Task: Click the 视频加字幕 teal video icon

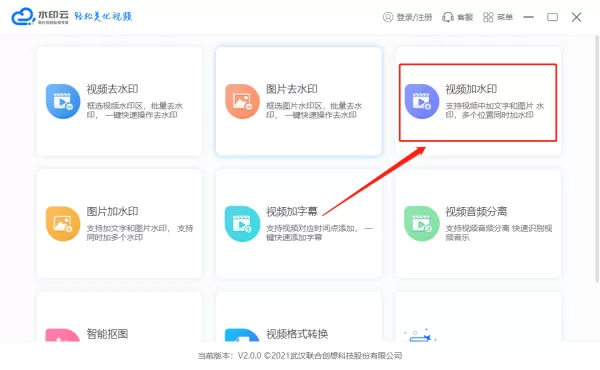Action: coord(242,224)
